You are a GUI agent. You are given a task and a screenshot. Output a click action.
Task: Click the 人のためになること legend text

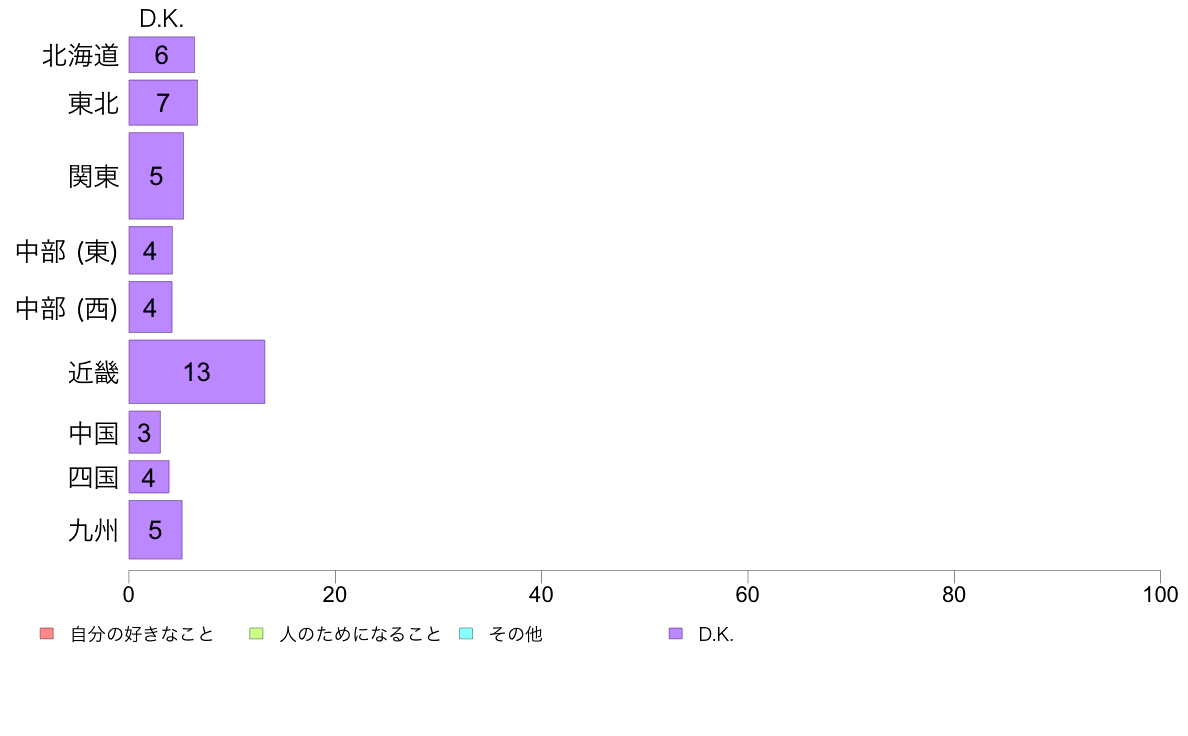360,634
